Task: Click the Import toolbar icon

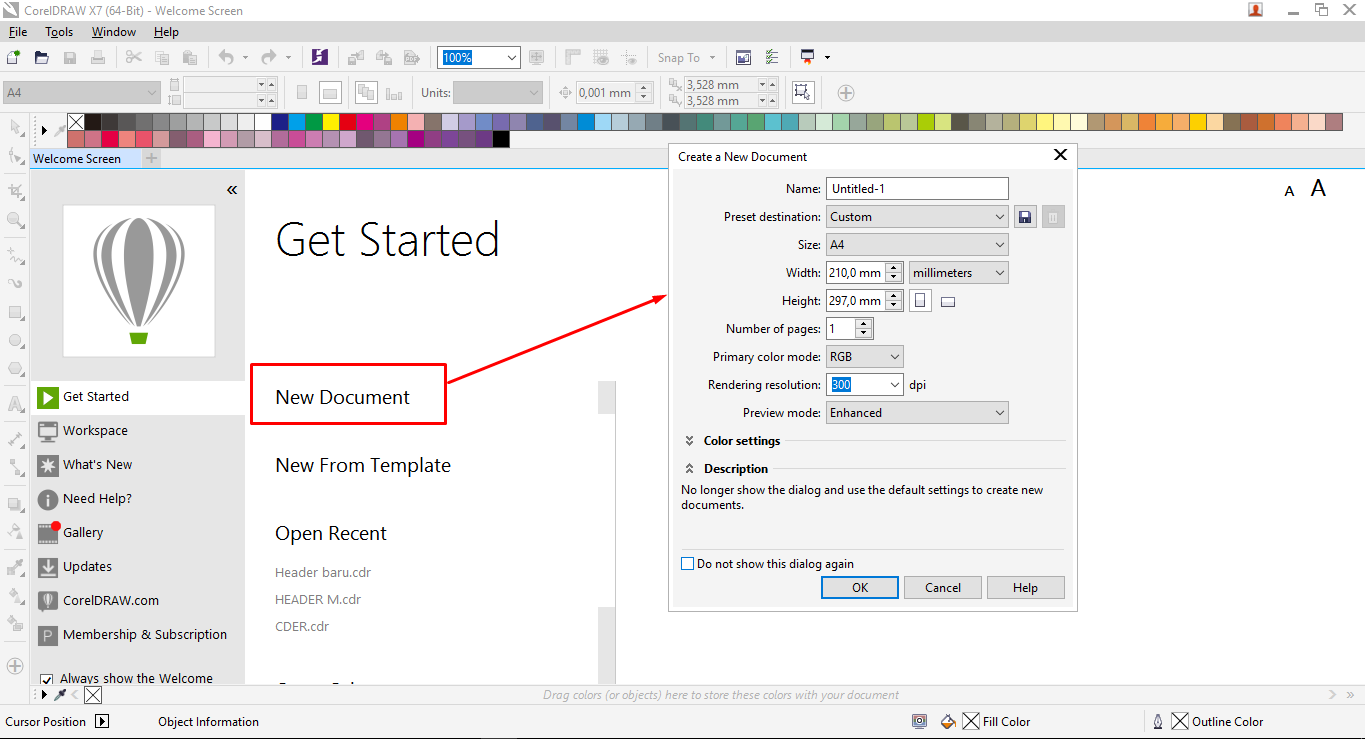Action: pyautogui.click(x=356, y=58)
